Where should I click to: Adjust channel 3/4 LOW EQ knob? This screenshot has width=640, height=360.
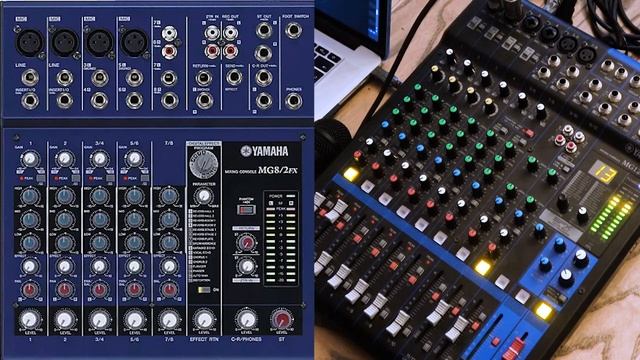point(100,243)
